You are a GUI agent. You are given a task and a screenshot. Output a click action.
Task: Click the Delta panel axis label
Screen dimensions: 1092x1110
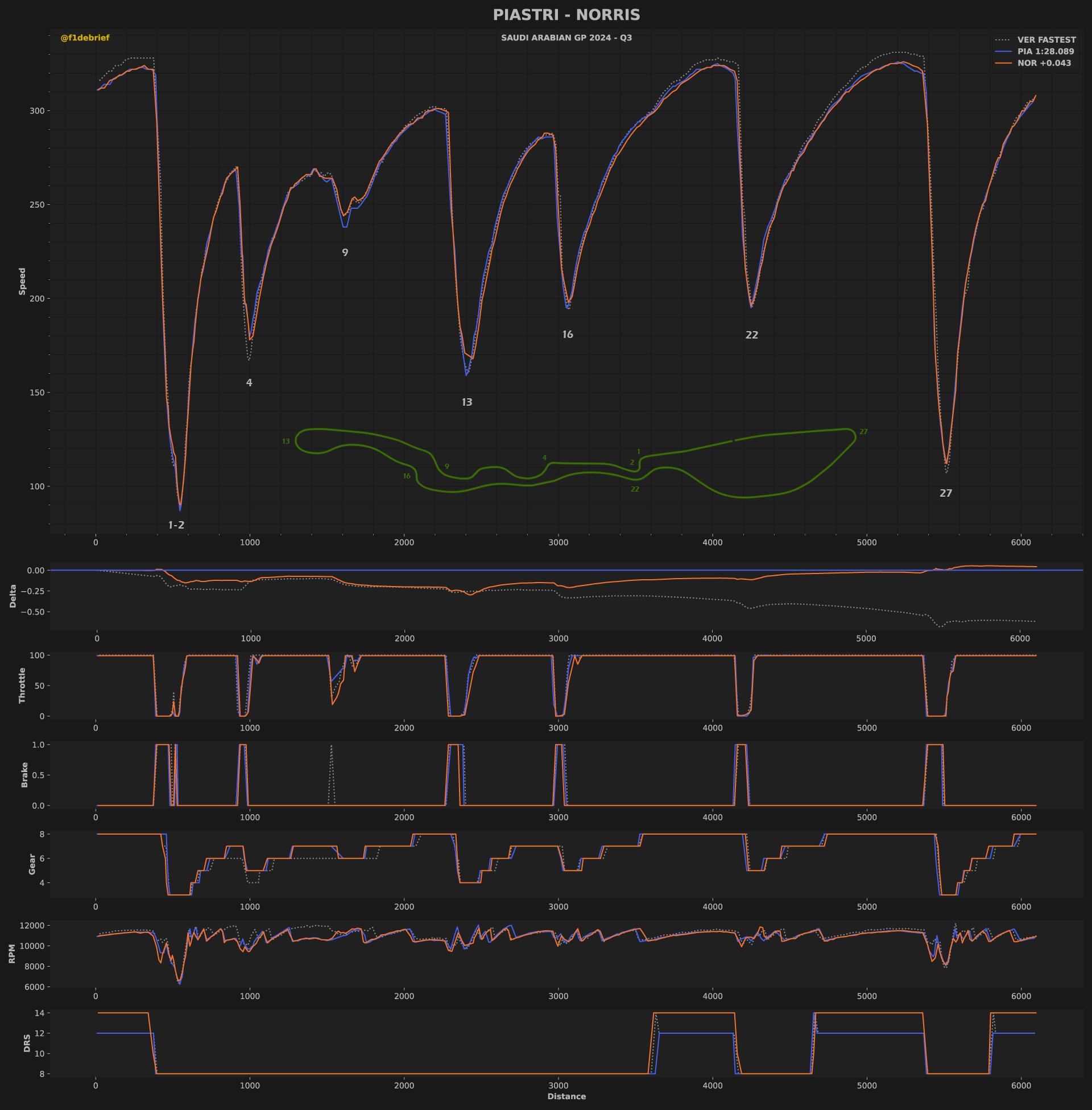13,596
